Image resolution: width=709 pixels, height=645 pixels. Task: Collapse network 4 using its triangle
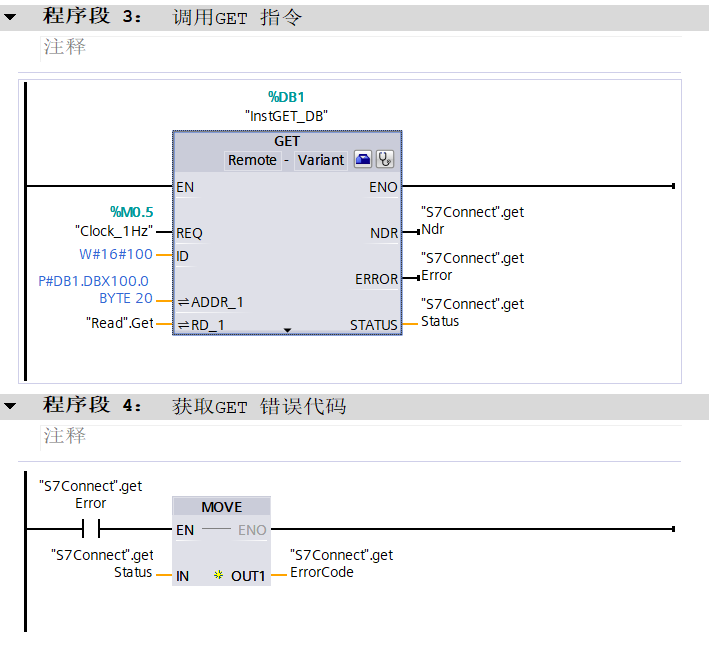coord(10,406)
